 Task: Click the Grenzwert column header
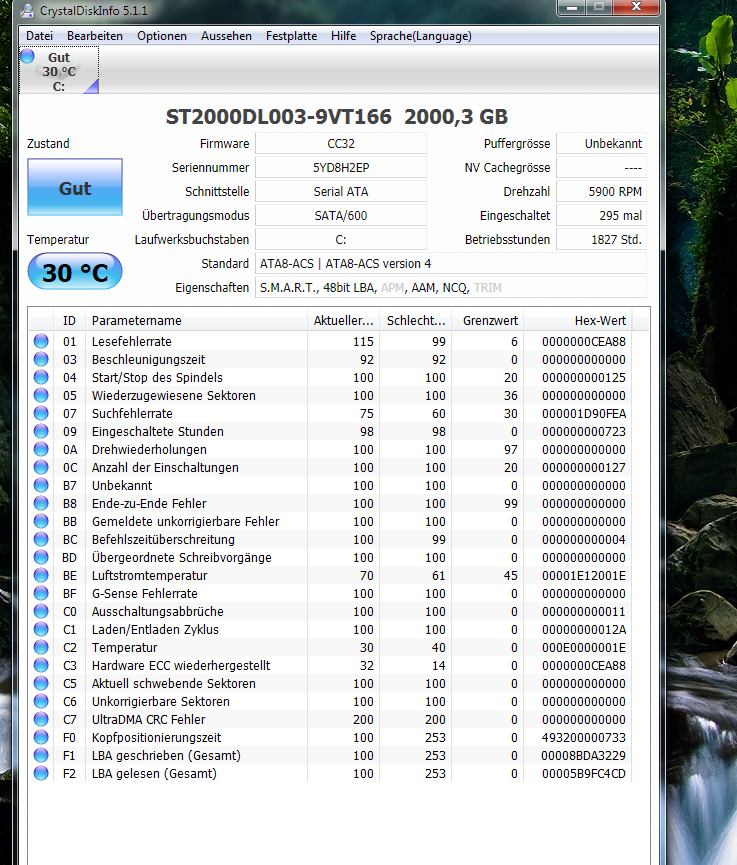click(x=488, y=321)
